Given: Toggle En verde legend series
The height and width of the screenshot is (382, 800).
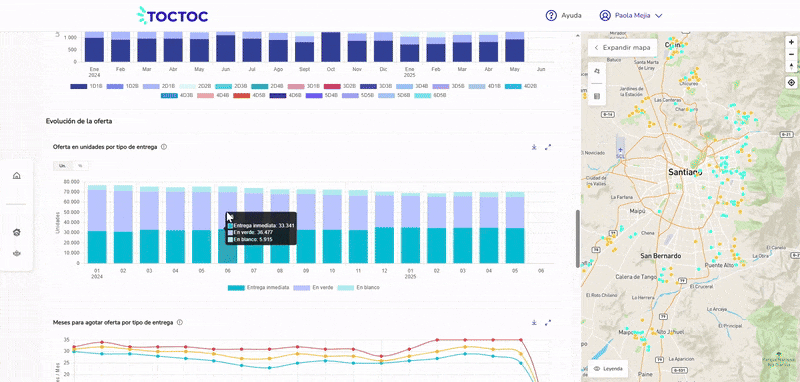Looking at the screenshot, I should point(314,288).
